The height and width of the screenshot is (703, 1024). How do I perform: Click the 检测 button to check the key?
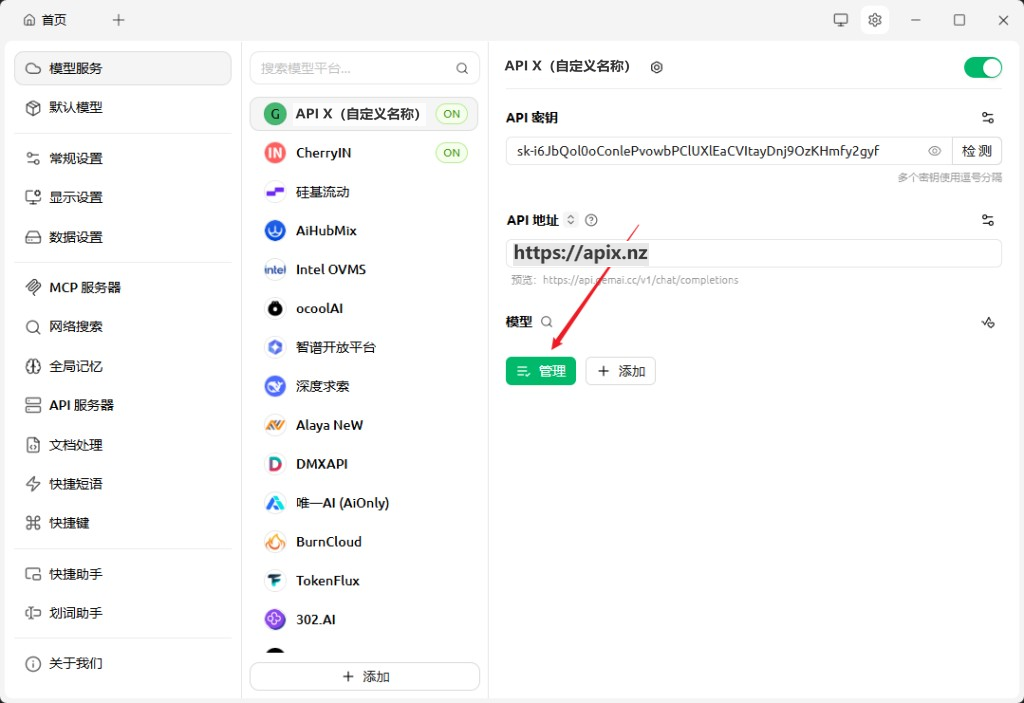click(976, 151)
